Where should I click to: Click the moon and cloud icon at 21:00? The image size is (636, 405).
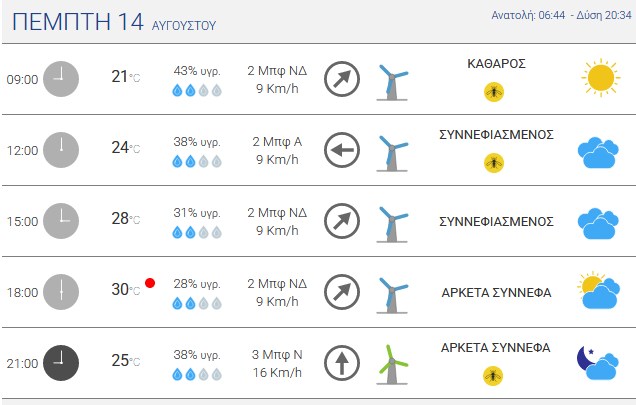[598, 362]
